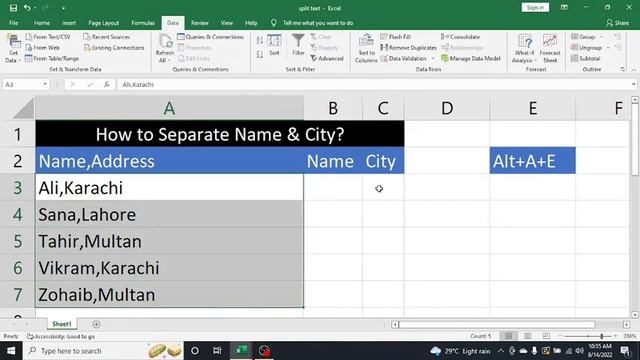Open Manage Data Model
Image resolution: width=640 pixels, height=360 pixels.
[x=471, y=58]
